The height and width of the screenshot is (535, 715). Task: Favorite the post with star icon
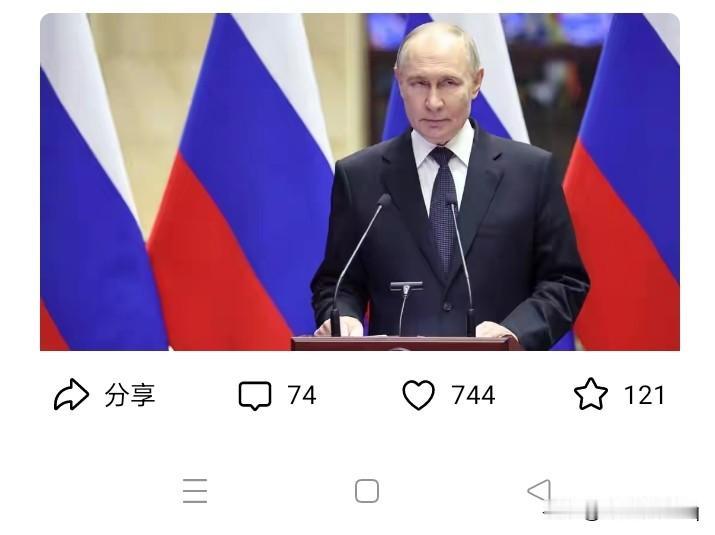point(591,394)
